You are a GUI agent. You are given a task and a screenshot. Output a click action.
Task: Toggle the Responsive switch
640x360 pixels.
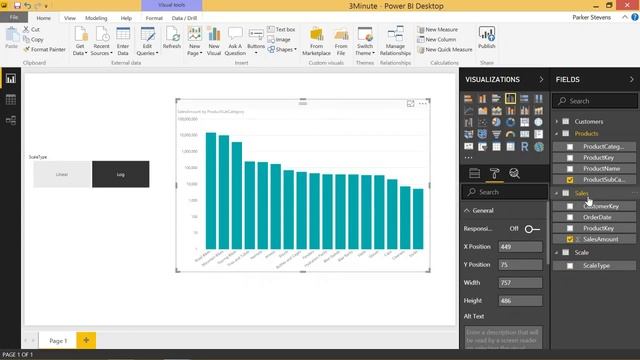point(532,229)
